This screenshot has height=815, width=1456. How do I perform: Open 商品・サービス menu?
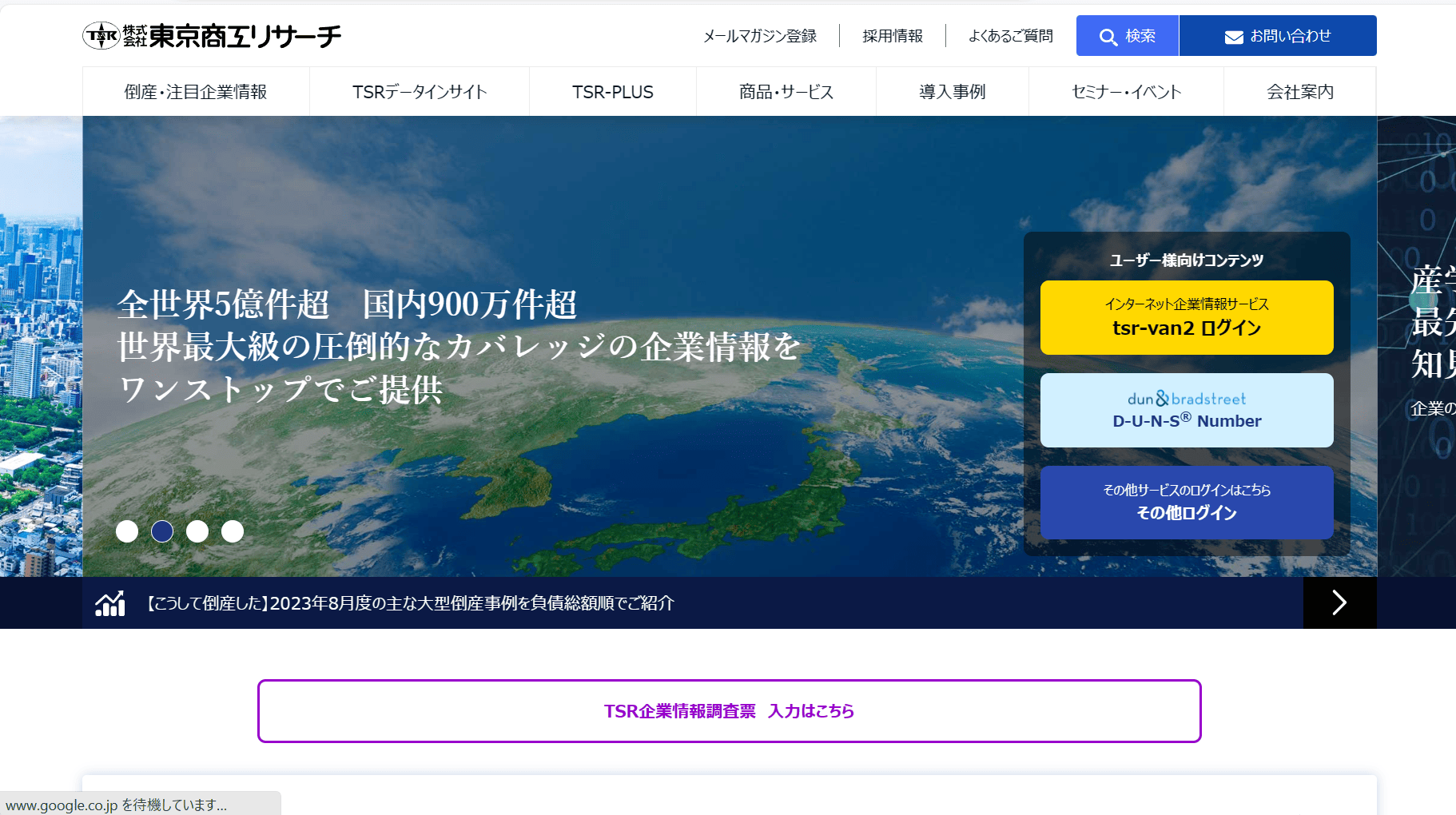786,92
